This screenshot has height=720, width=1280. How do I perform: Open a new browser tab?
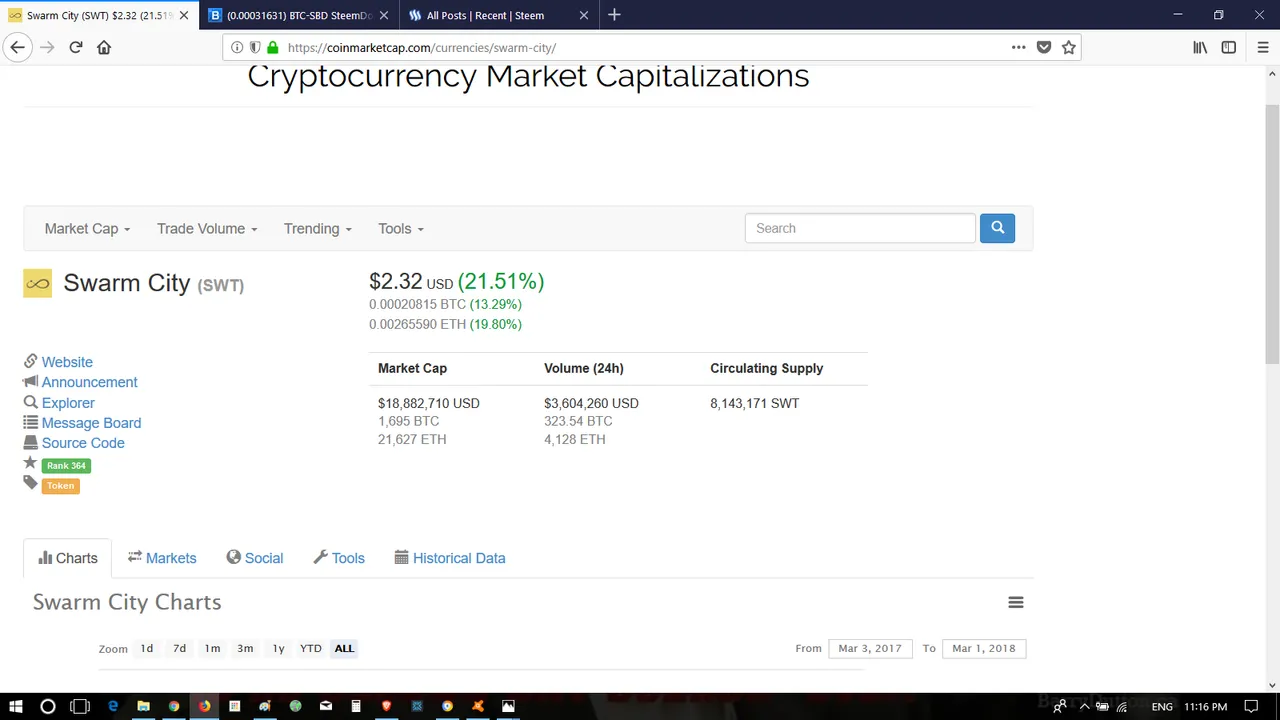[614, 15]
